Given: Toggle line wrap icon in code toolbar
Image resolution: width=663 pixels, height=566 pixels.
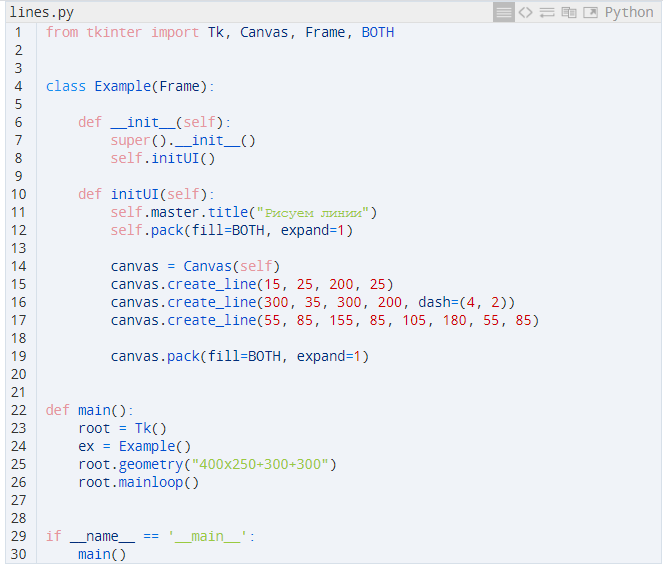Looking at the screenshot, I should 547,12.
